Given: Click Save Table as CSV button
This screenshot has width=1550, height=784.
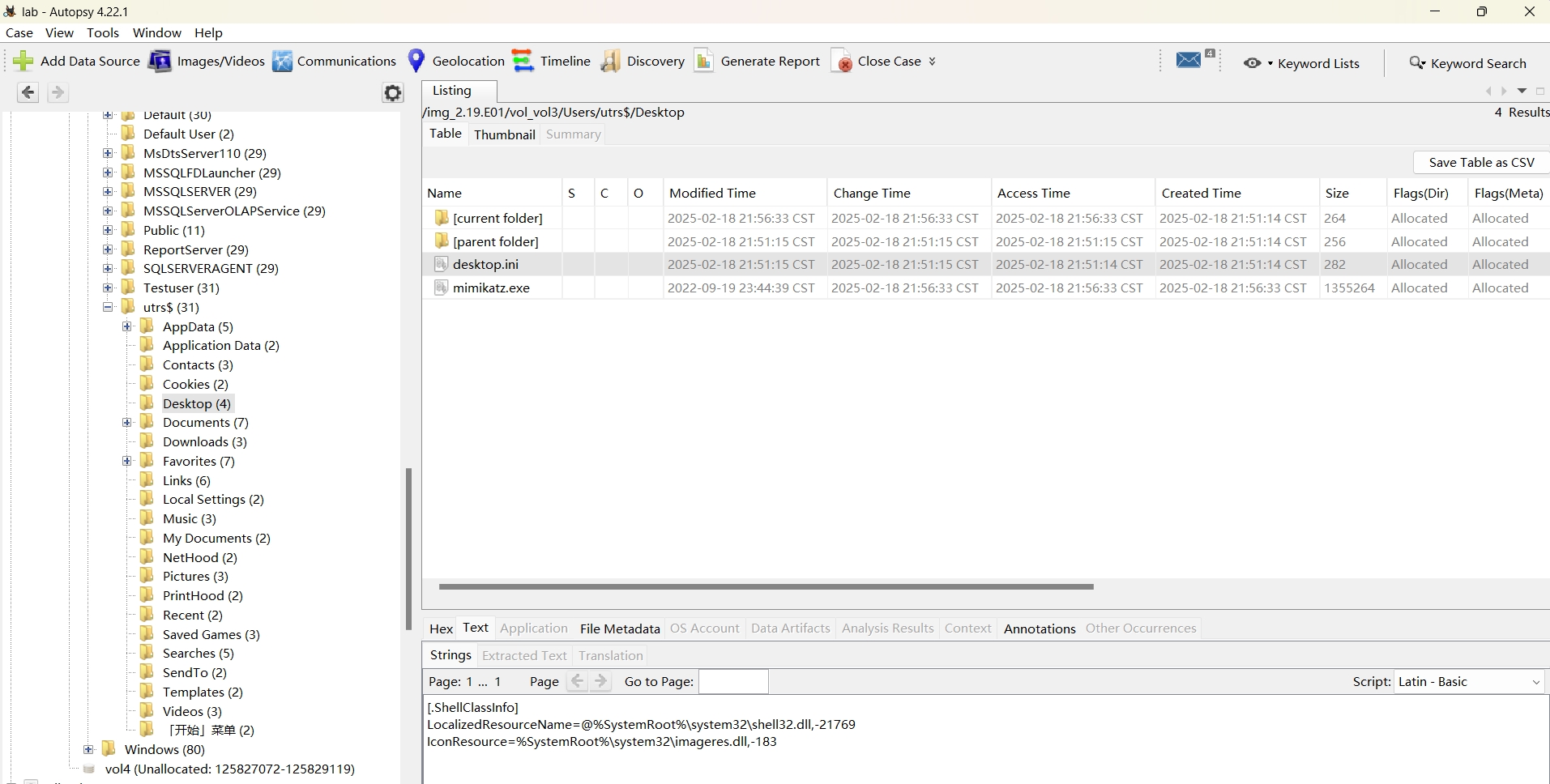Looking at the screenshot, I should coord(1481,162).
